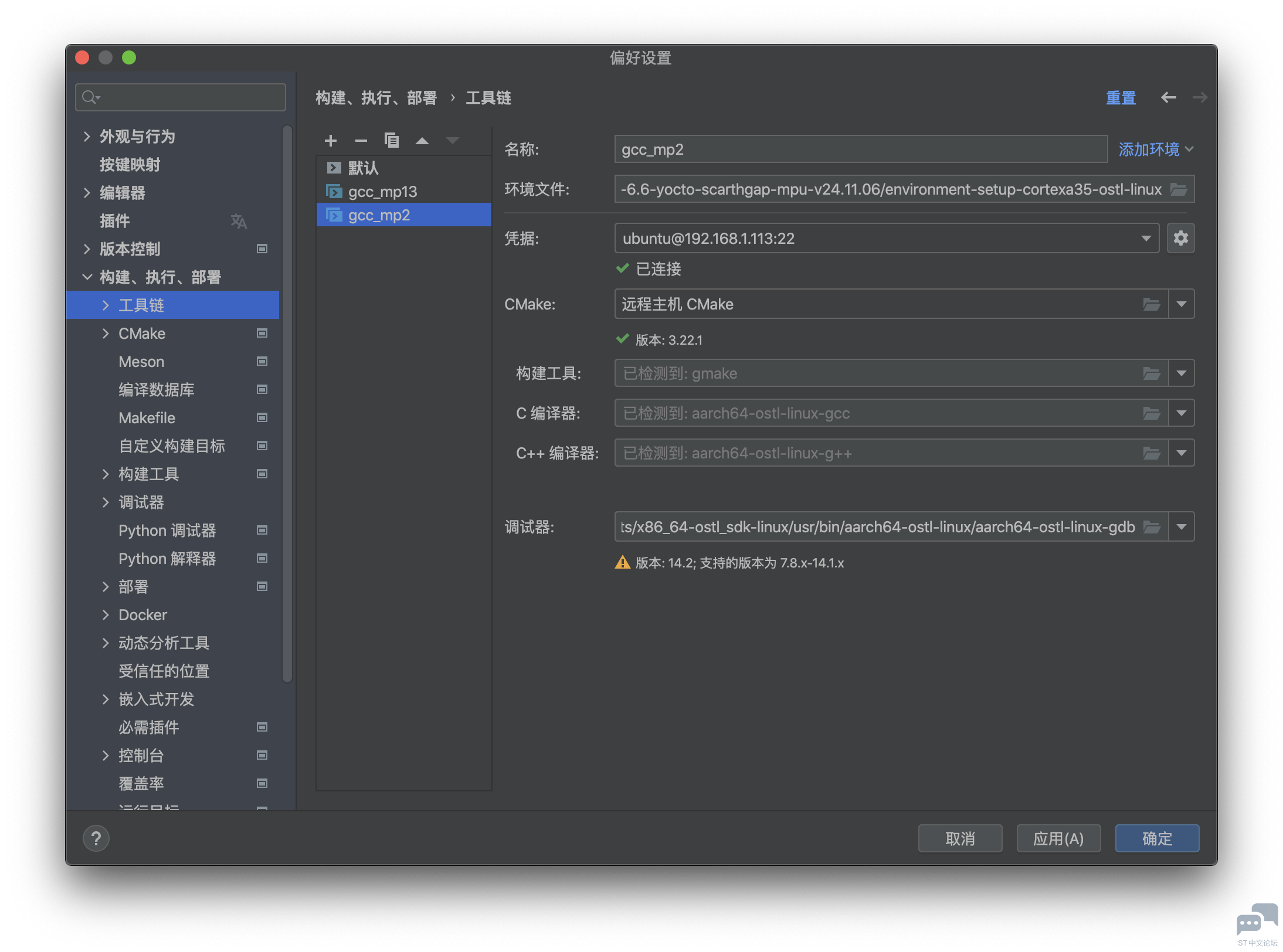Expand 编辑器 settings group
The height and width of the screenshot is (952, 1283).
pyautogui.click(x=87, y=193)
